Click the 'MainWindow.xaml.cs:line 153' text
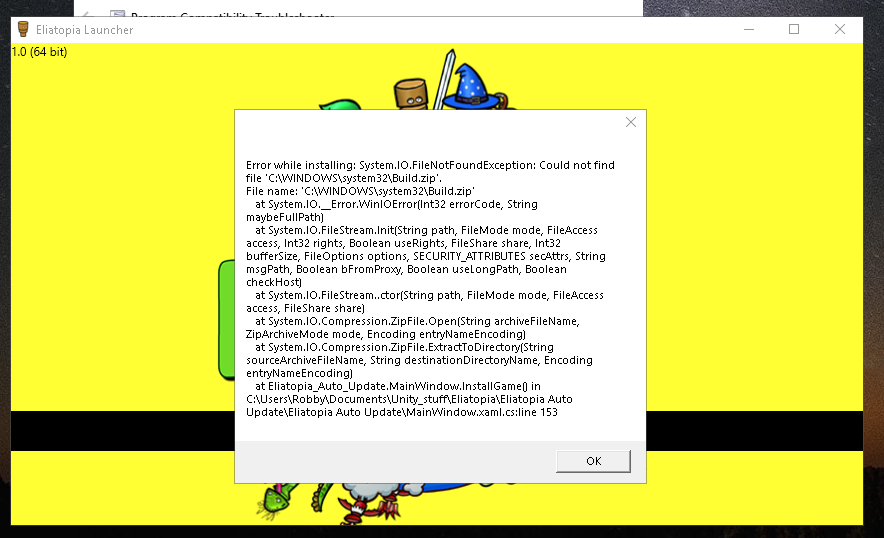The height and width of the screenshot is (538, 884). click(481, 412)
